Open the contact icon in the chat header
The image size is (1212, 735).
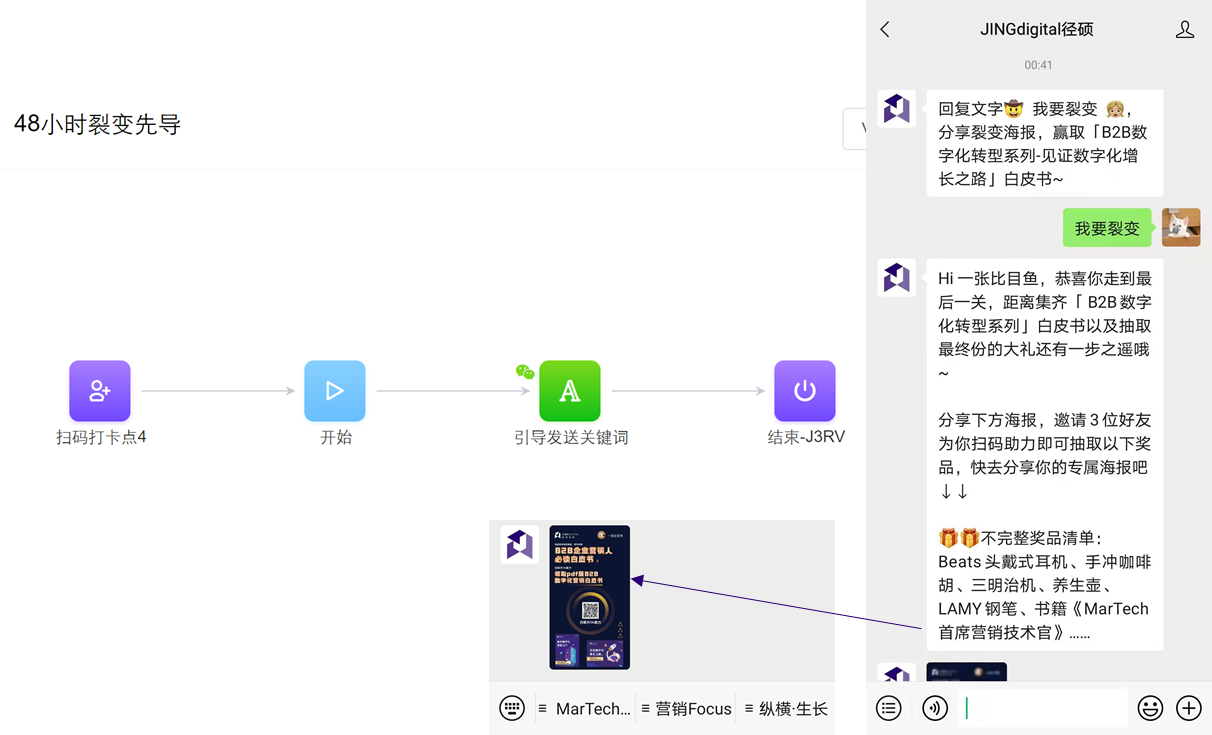(x=1185, y=29)
